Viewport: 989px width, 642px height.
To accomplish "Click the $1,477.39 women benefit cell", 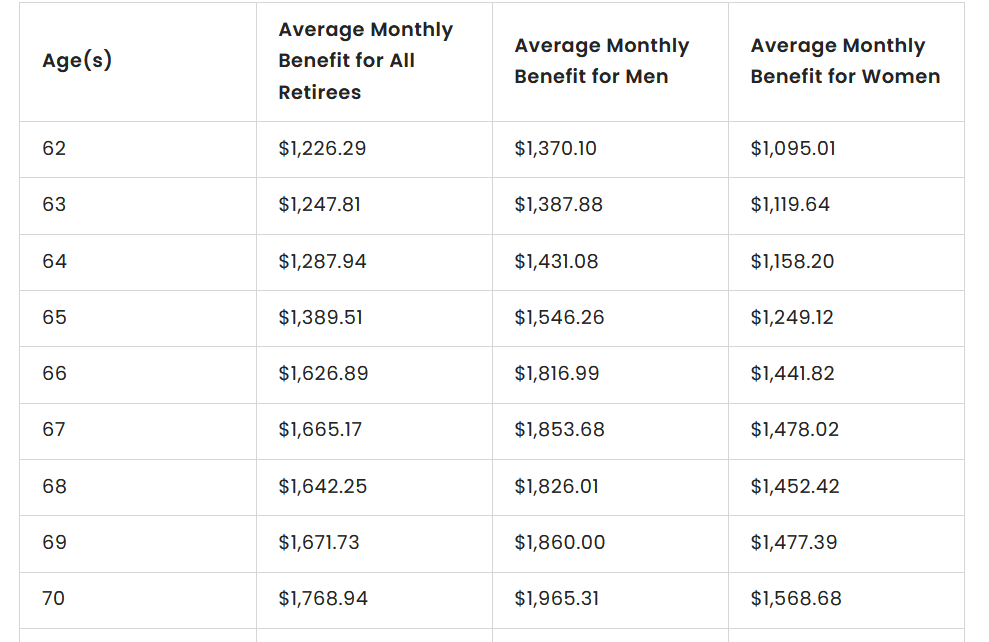I will click(794, 543).
